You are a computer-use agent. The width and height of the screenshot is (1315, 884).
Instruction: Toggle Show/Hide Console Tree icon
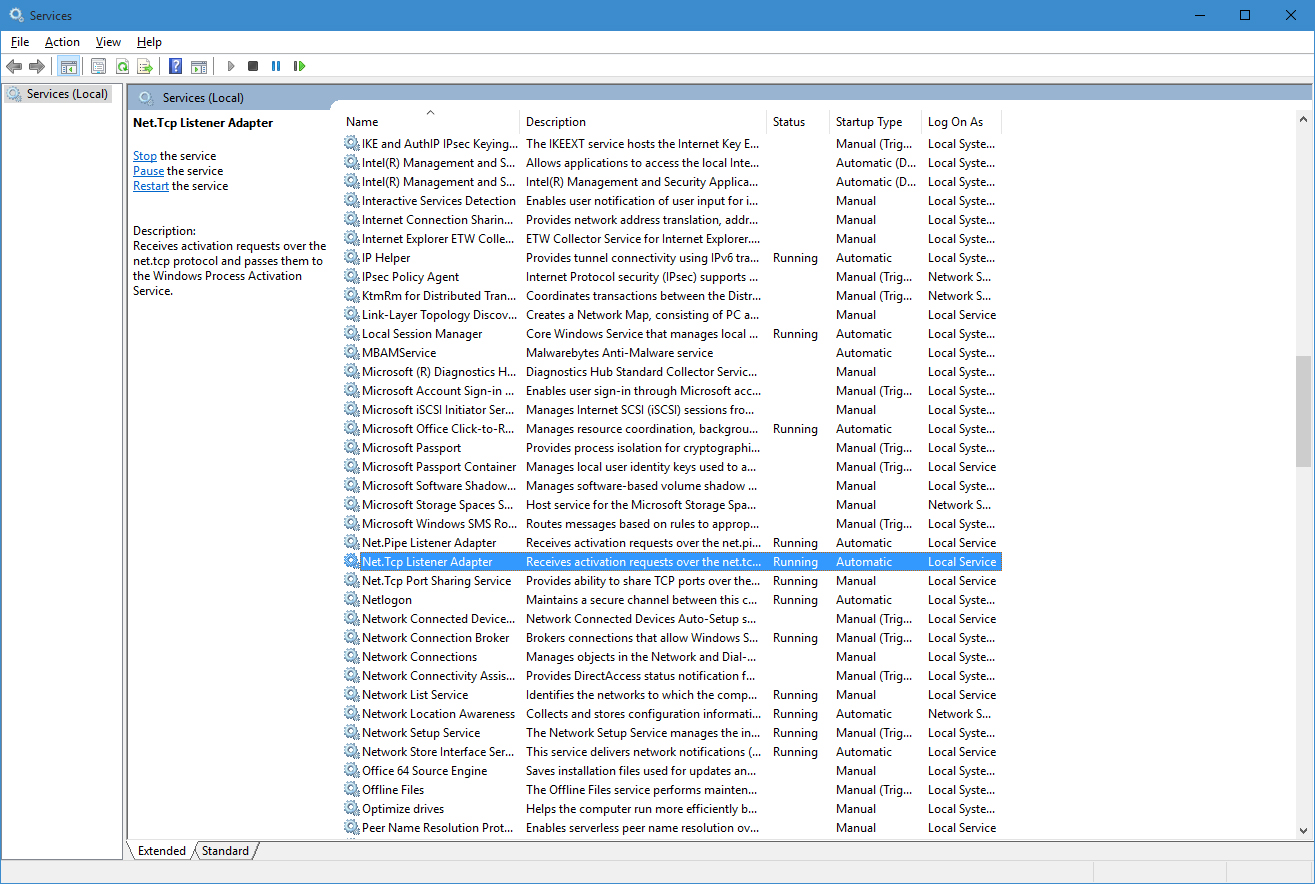[69, 66]
